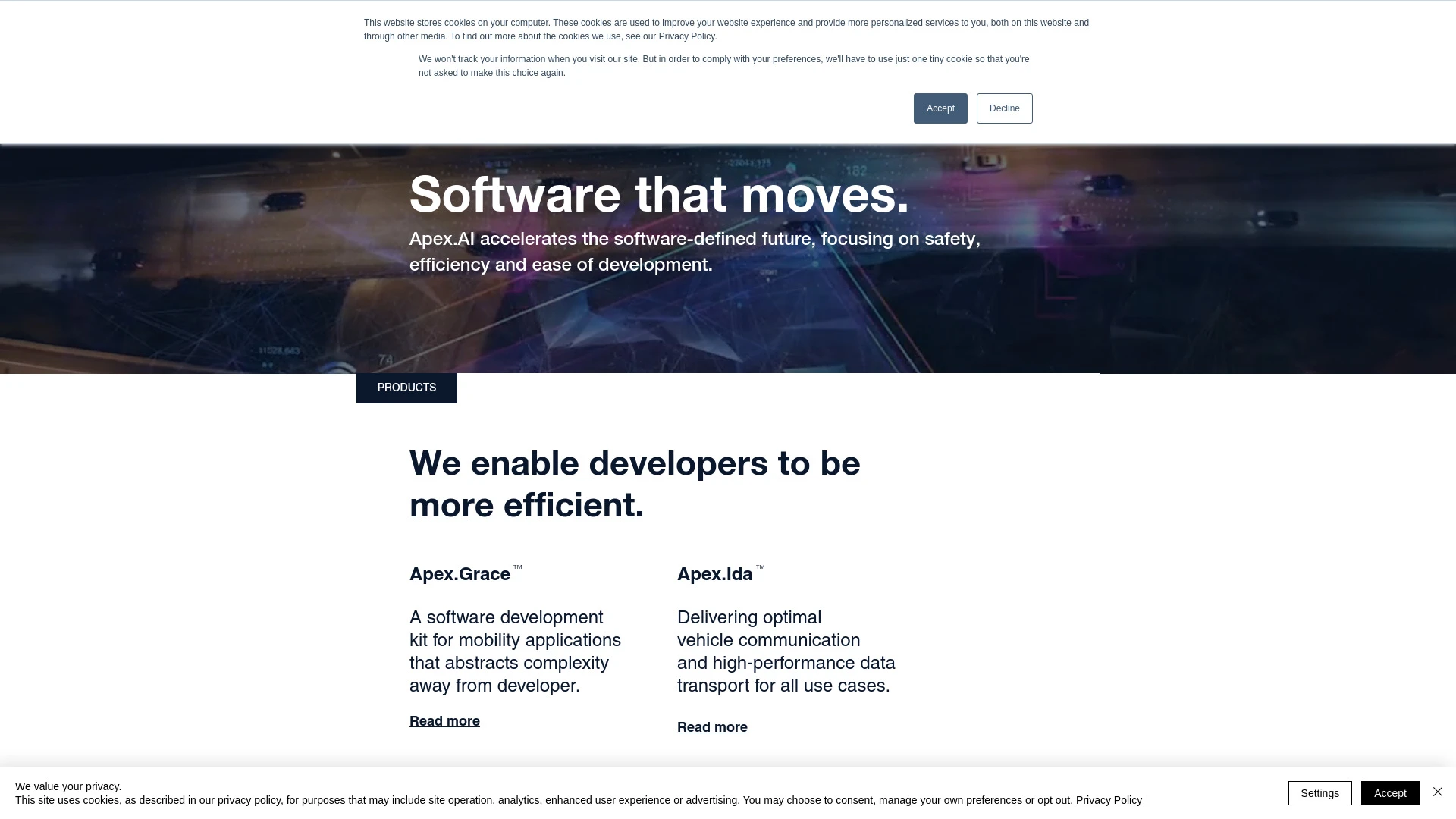Decline cookies in the top consent dialog

[x=1004, y=108]
